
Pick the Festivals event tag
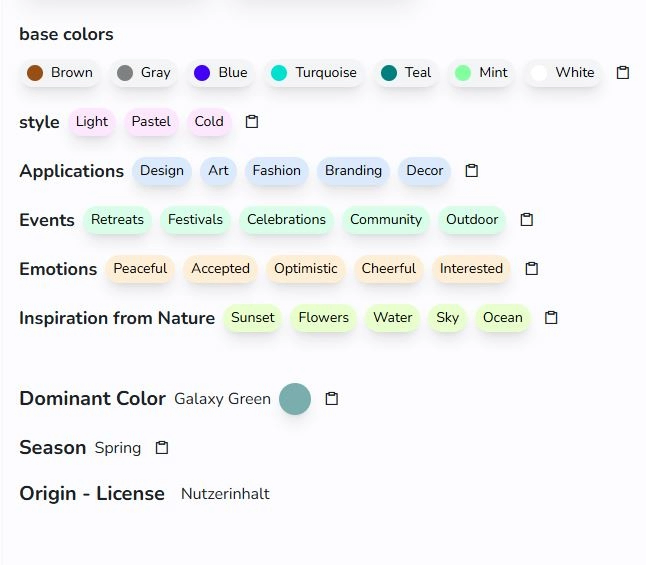[x=195, y=220]
